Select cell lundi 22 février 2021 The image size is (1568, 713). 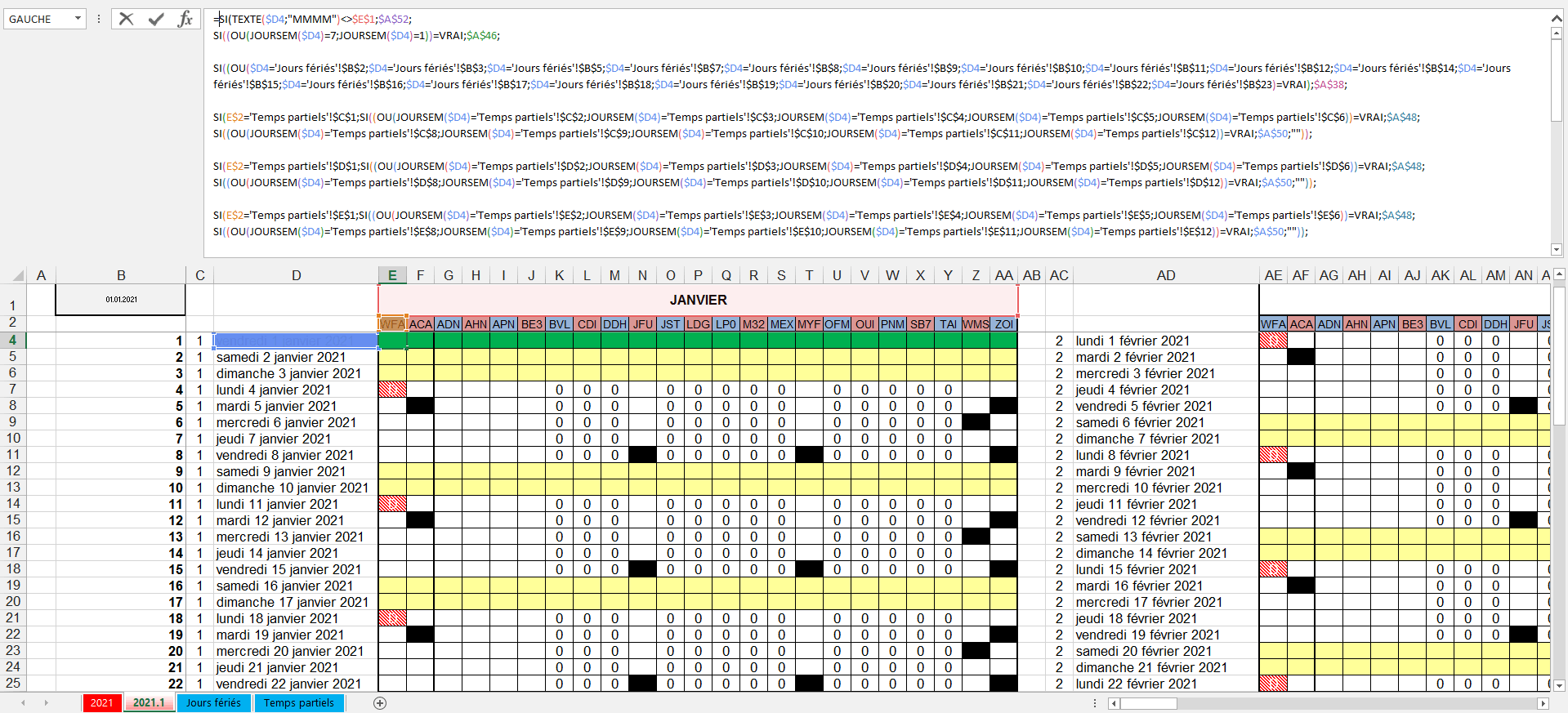coord(1166,684)
